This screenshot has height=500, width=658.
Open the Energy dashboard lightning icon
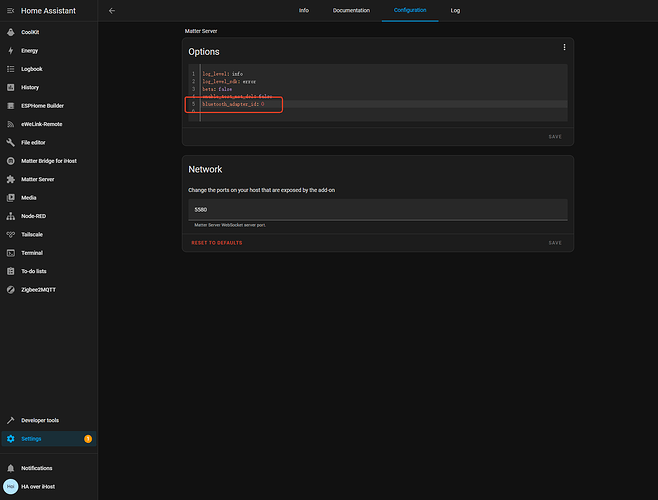[x=10, y=50]
